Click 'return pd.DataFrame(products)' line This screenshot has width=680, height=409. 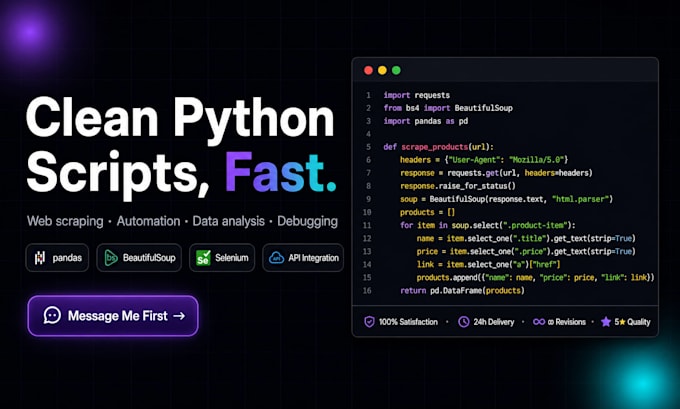tap(462, 290)
